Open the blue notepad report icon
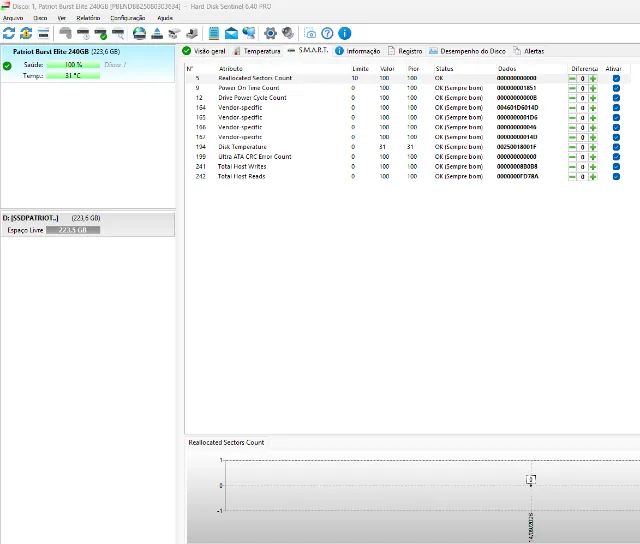The height and width of the screenshot is (544, 640). tap(214, 33)
